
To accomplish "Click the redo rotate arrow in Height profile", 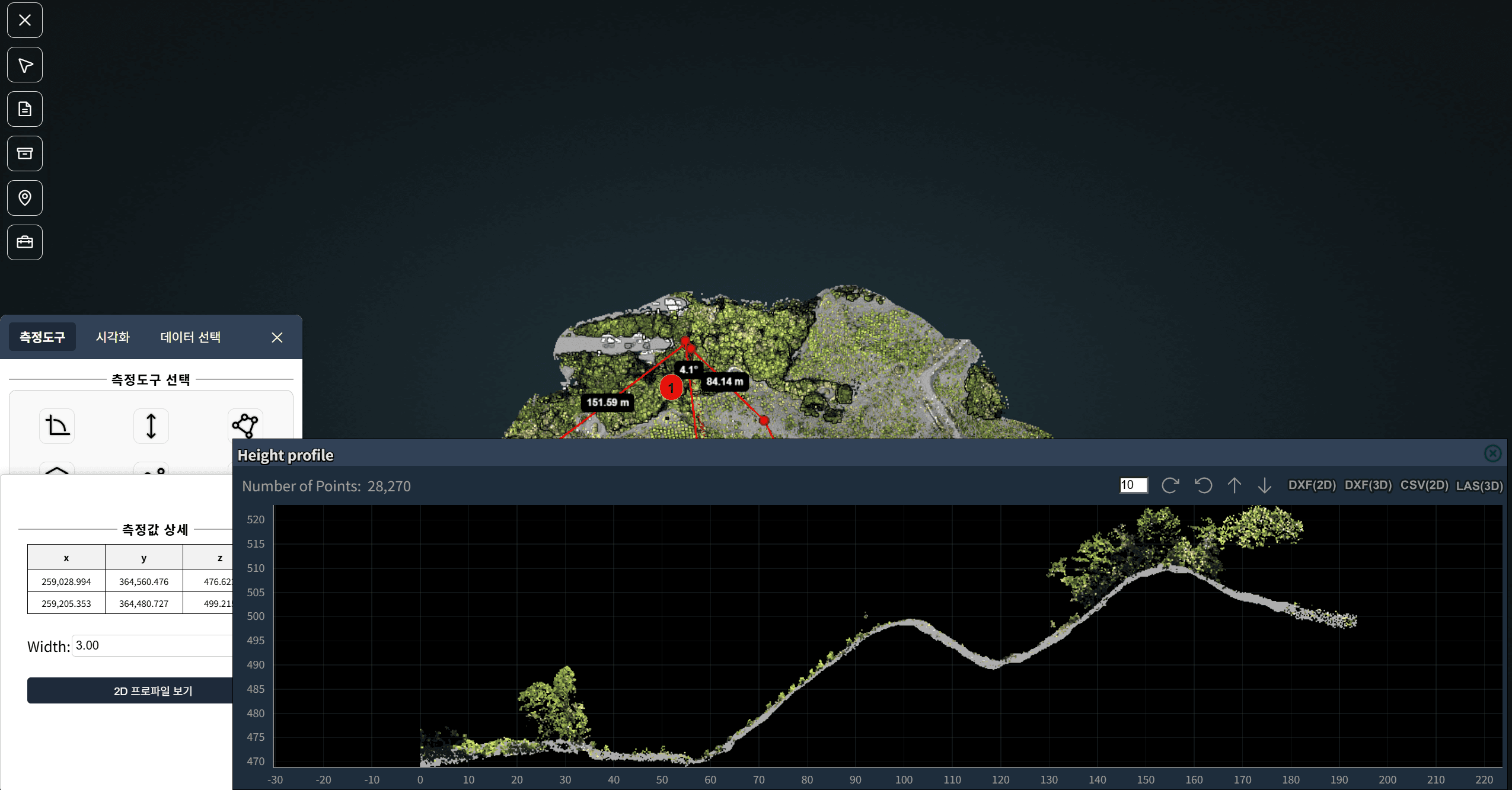I will [1170, 485].
